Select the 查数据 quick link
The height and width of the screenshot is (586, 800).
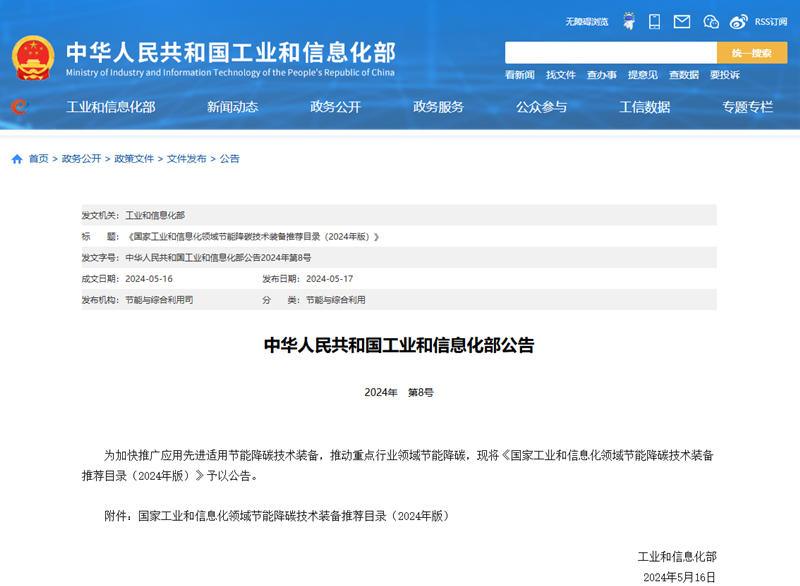(684, 75)
